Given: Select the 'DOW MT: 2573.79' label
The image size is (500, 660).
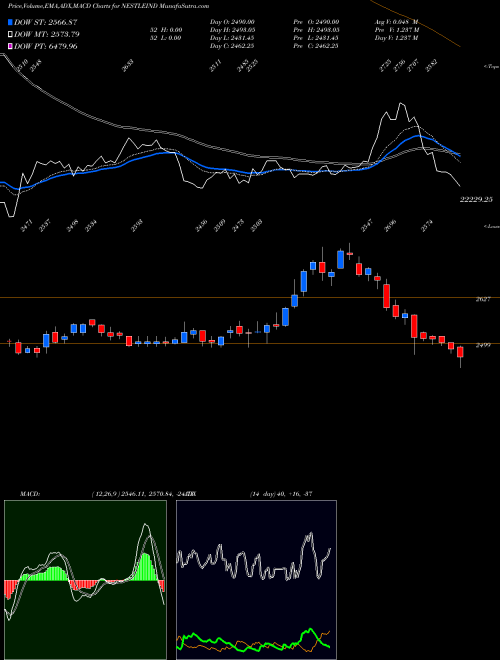Looking at the screenshot, I should tap(47, 35).
